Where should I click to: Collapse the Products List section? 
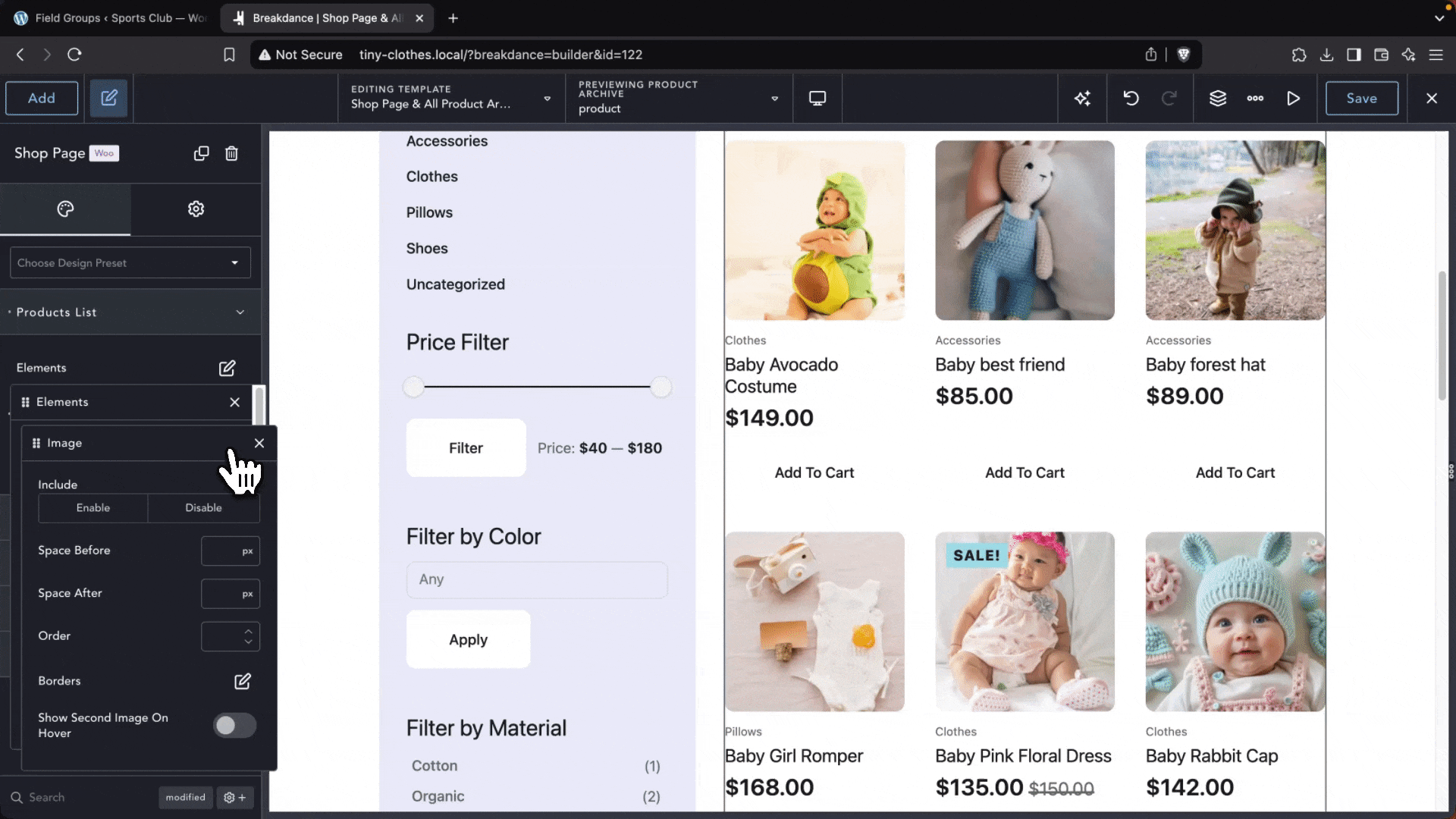(x=240, y=312)
